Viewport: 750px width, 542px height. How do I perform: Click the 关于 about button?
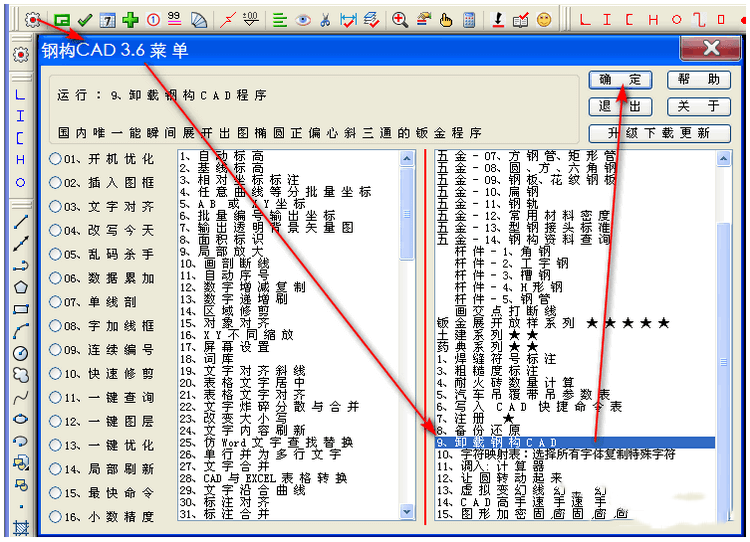click(699, 106)
